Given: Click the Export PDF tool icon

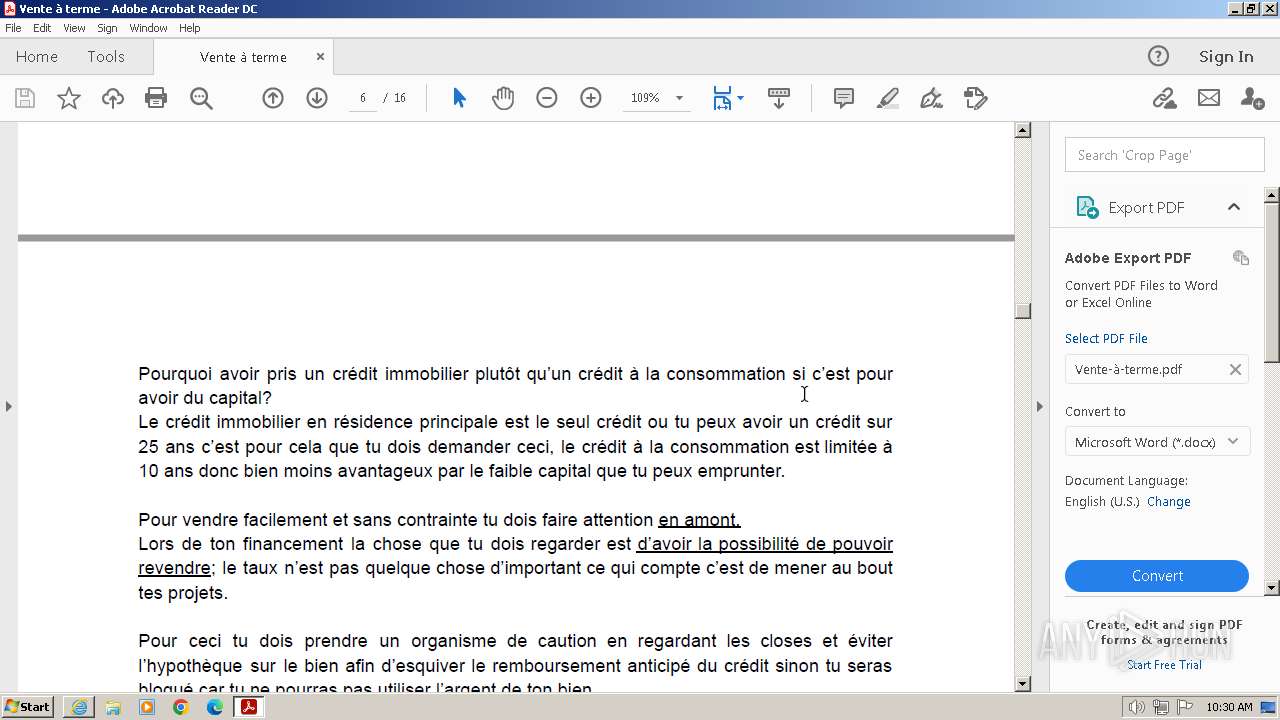Looking at the screenshot, I should click(x=1087, y=207).
